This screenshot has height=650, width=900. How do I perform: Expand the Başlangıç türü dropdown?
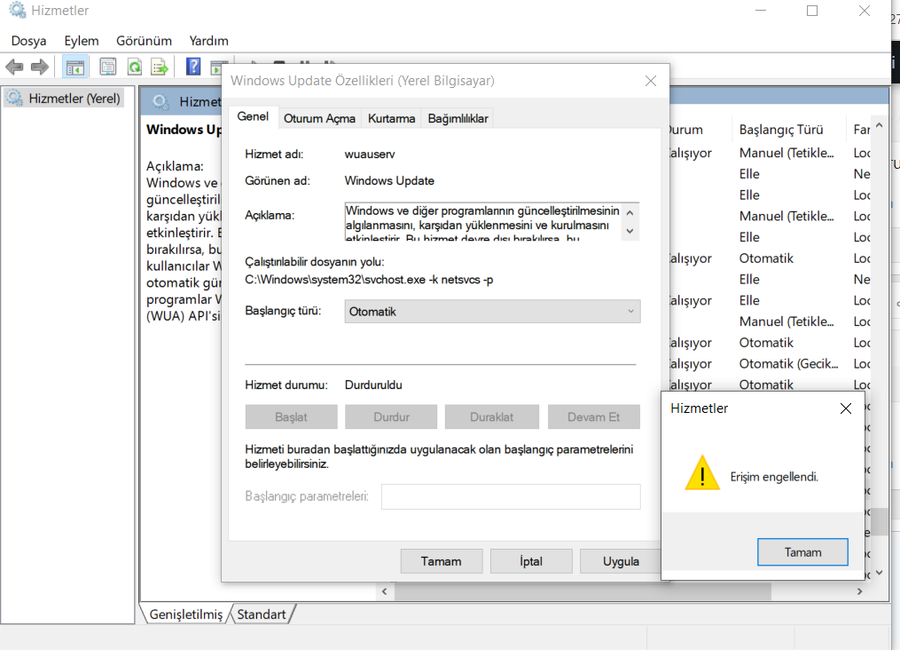click(x=492, y=311)
